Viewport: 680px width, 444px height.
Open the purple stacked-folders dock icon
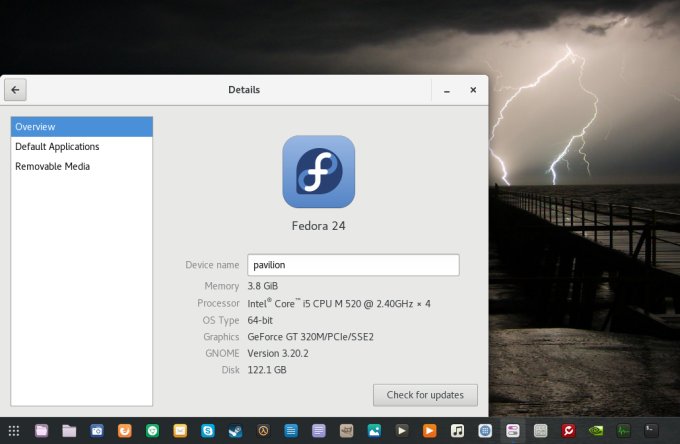pos(42,431)
